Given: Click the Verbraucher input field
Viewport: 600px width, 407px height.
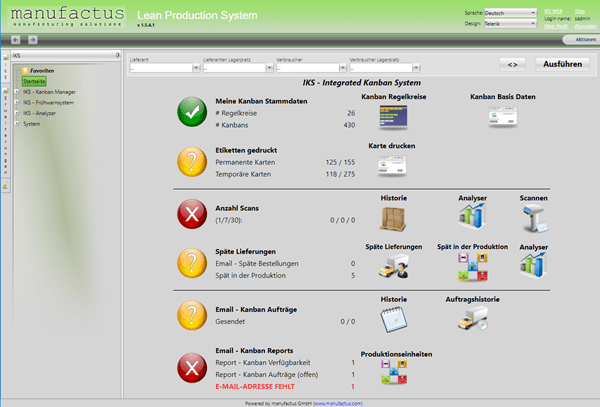Looking at the screenshot, I should [308, 68].
